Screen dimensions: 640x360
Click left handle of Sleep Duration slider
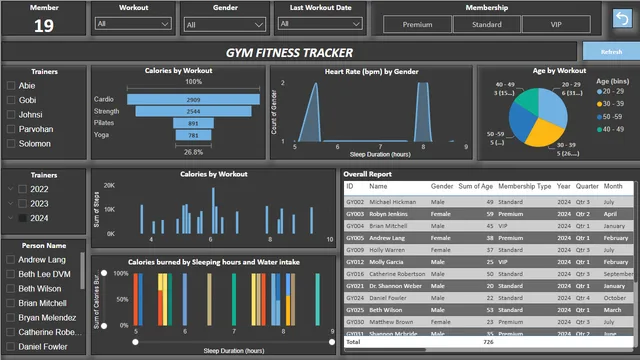coord(135,342)
